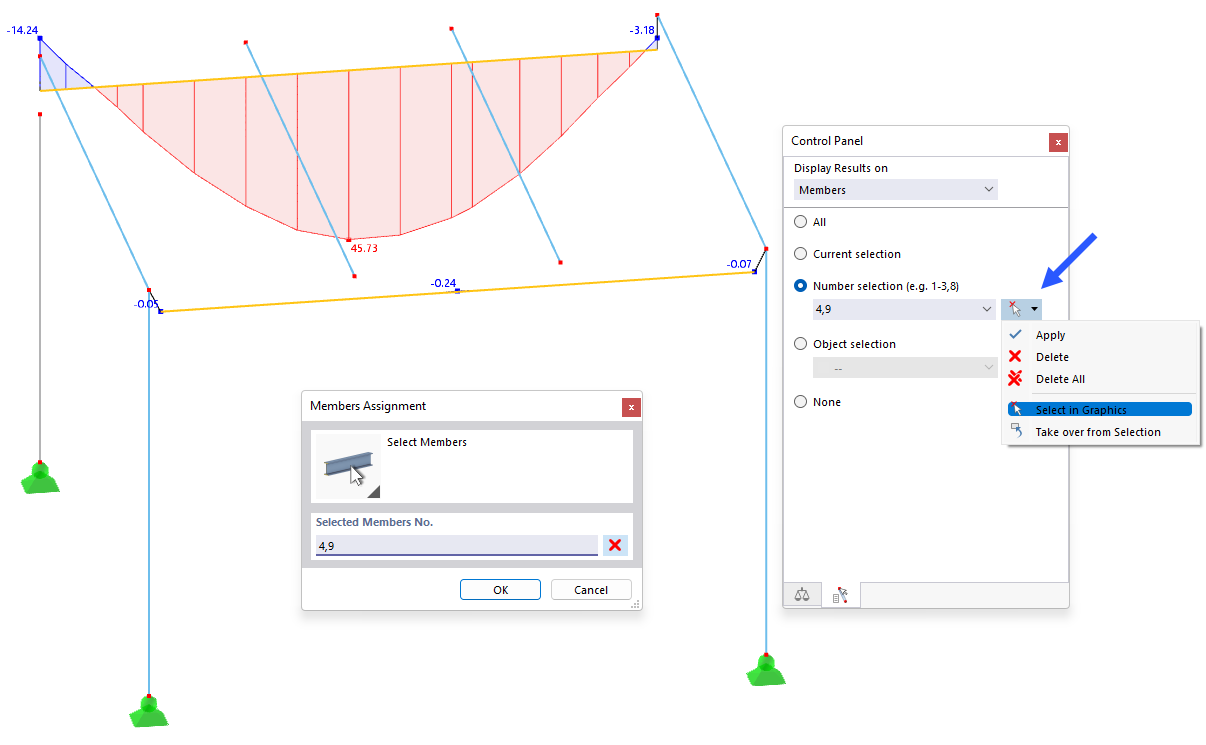Choose Delete All from the context menu
This screenshot has height=745, width=1206.
point(1100,379)
